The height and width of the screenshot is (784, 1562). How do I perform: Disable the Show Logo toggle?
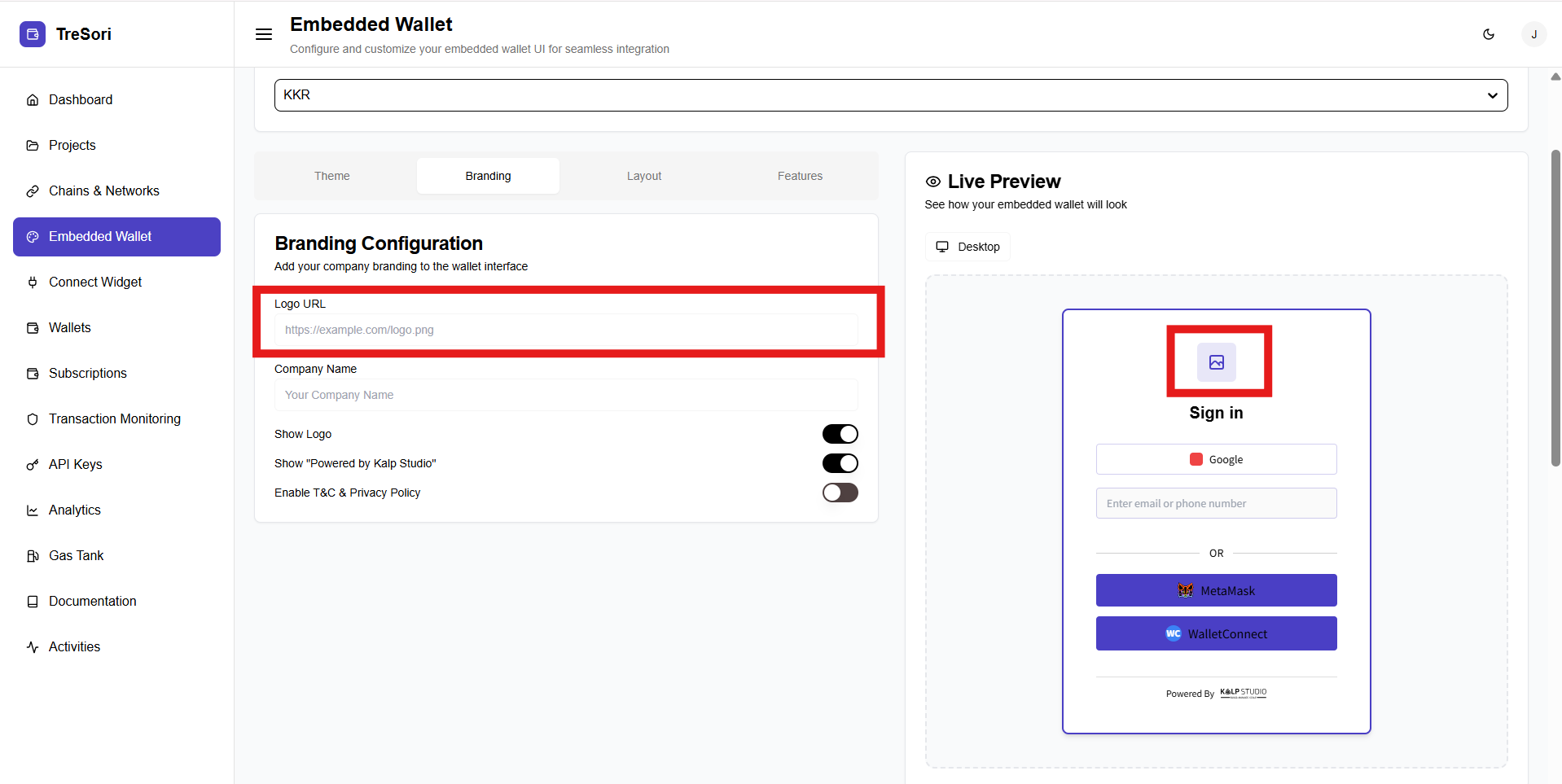point(840,434)
